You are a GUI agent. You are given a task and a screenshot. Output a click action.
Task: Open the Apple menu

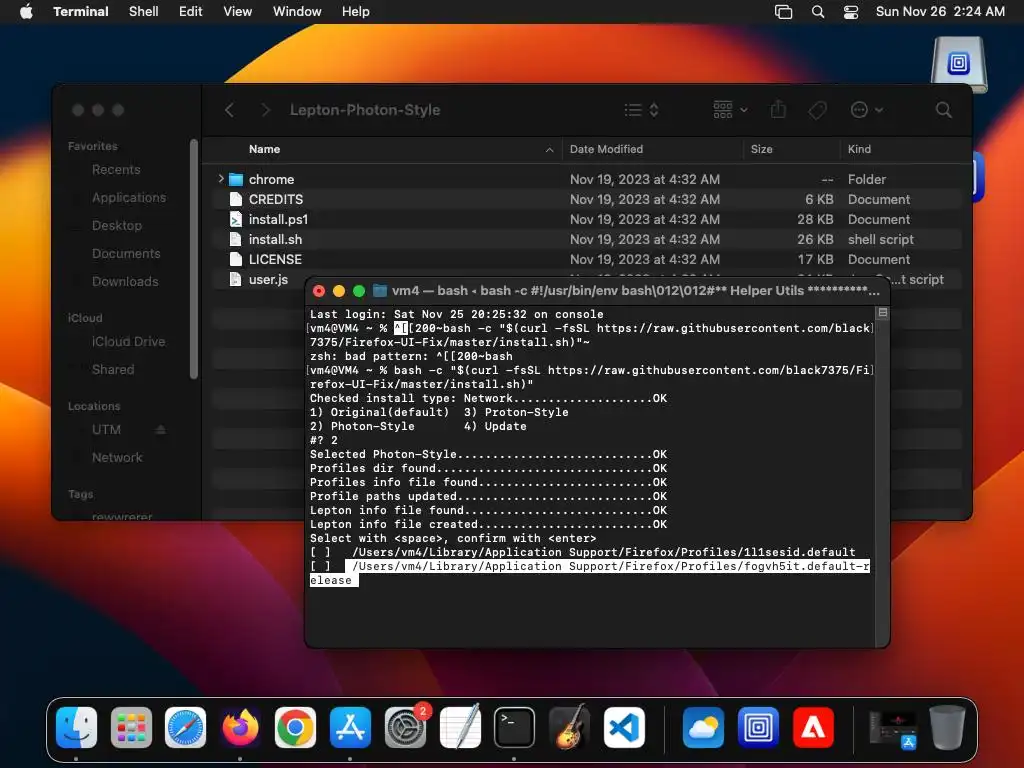coord(26,12)
